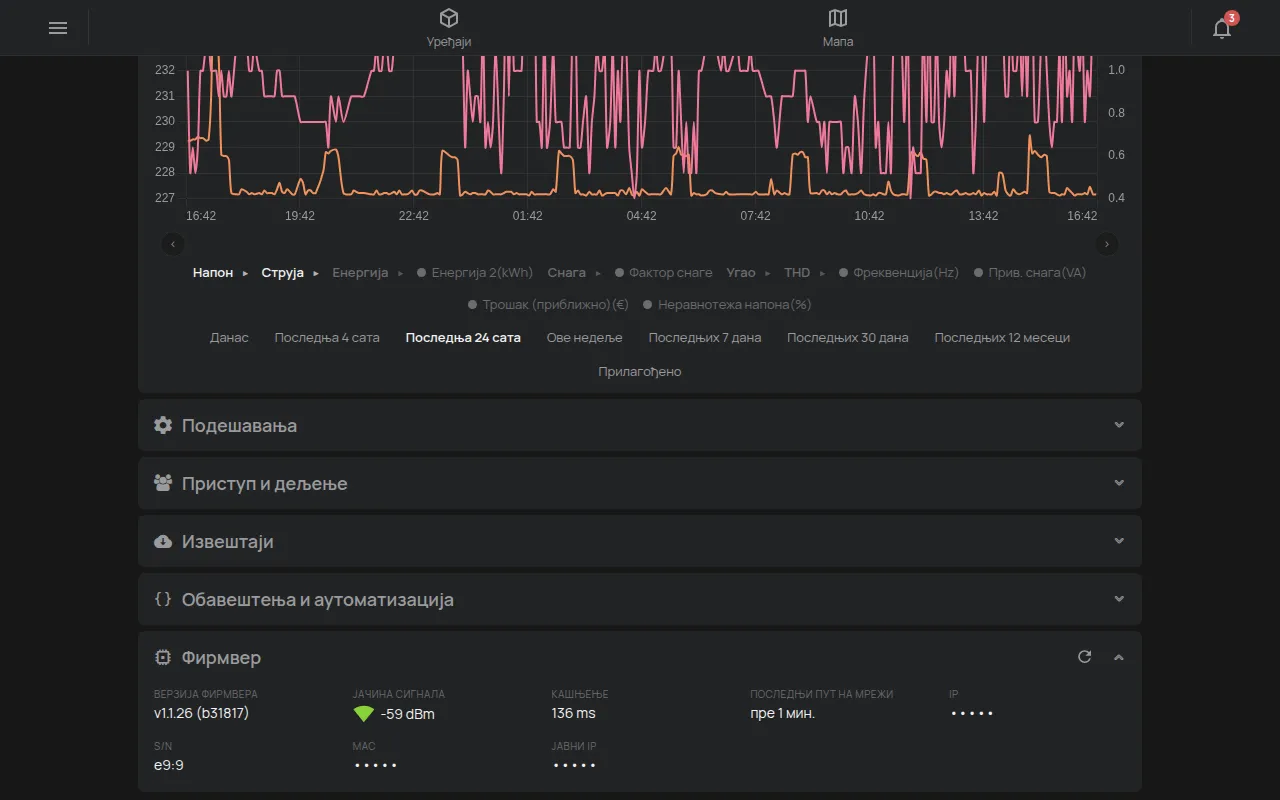Click the Обавештења и аутоматизација braces icon

click(x=163, y=599)
